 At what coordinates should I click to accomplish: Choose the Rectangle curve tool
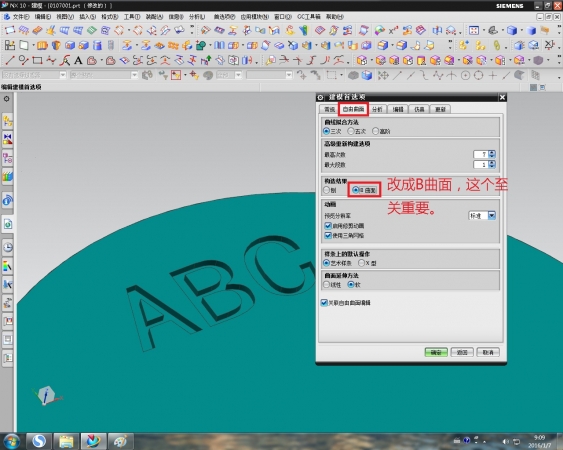(37, 60)
